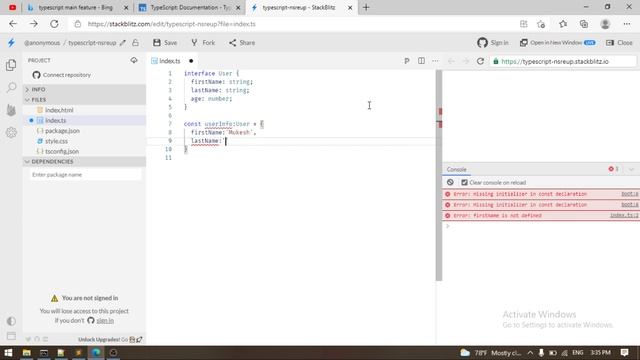Screen dimensions: 640x360
Task: Click Microsoft Edge taskbar icon
Action: tap(96, 352)
